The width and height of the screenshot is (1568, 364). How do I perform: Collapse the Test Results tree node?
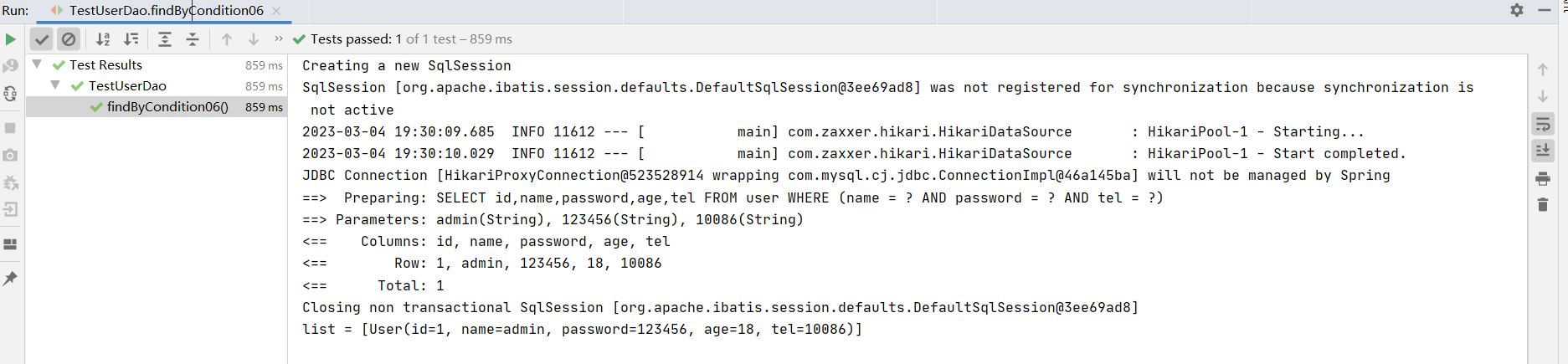pos(37,64)
